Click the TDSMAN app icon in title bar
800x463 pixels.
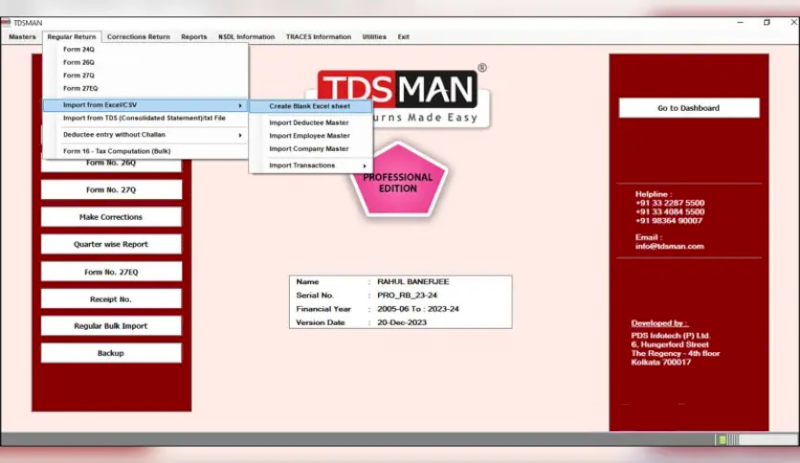pos(6,22)
